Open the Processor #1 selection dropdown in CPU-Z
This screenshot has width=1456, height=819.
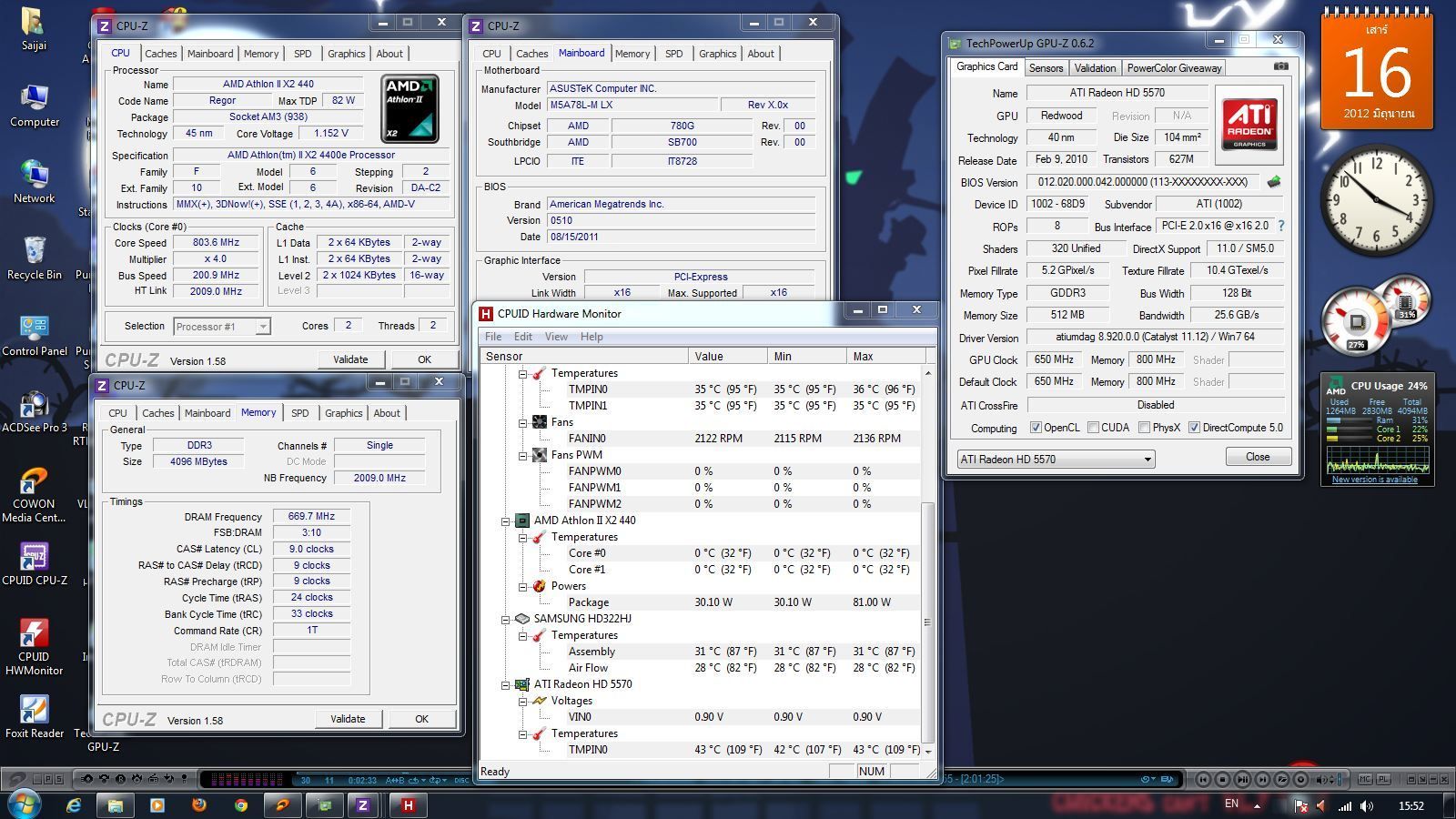222,326
